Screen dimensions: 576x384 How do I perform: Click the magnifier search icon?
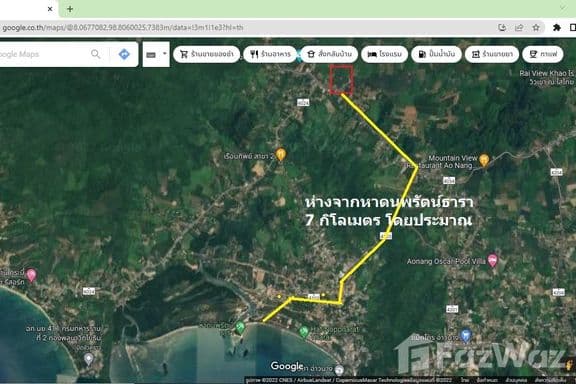coord(96,54)
